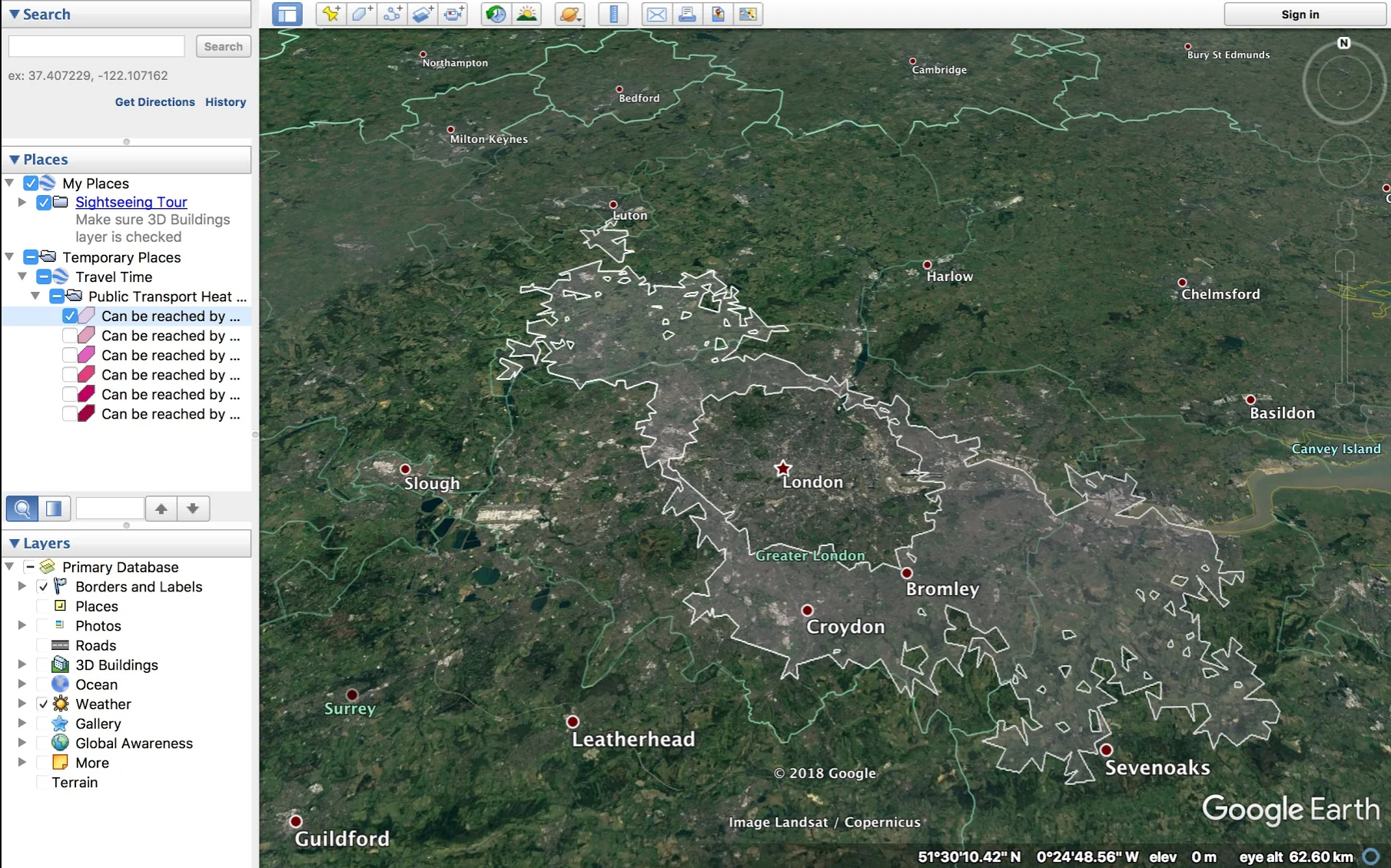
Task: Move selected place up arrow
Action: click(x=161, y=509)
